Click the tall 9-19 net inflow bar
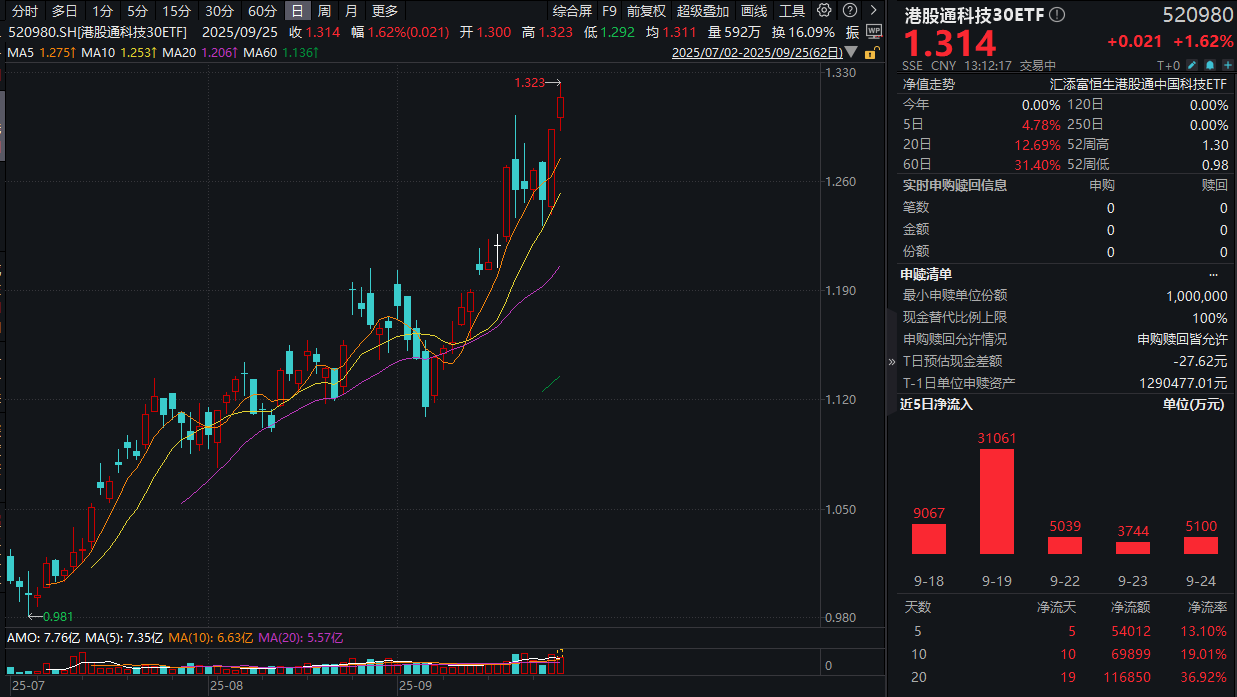The height and width of the screenshot is (697, 1237). point(996,500)
